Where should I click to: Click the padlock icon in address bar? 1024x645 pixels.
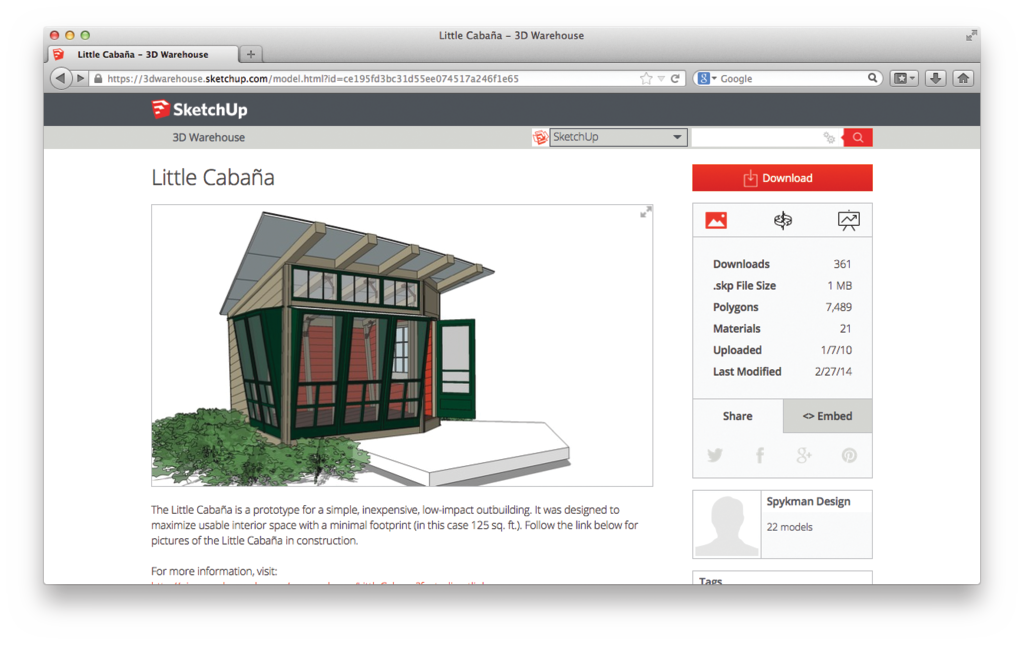98,78
